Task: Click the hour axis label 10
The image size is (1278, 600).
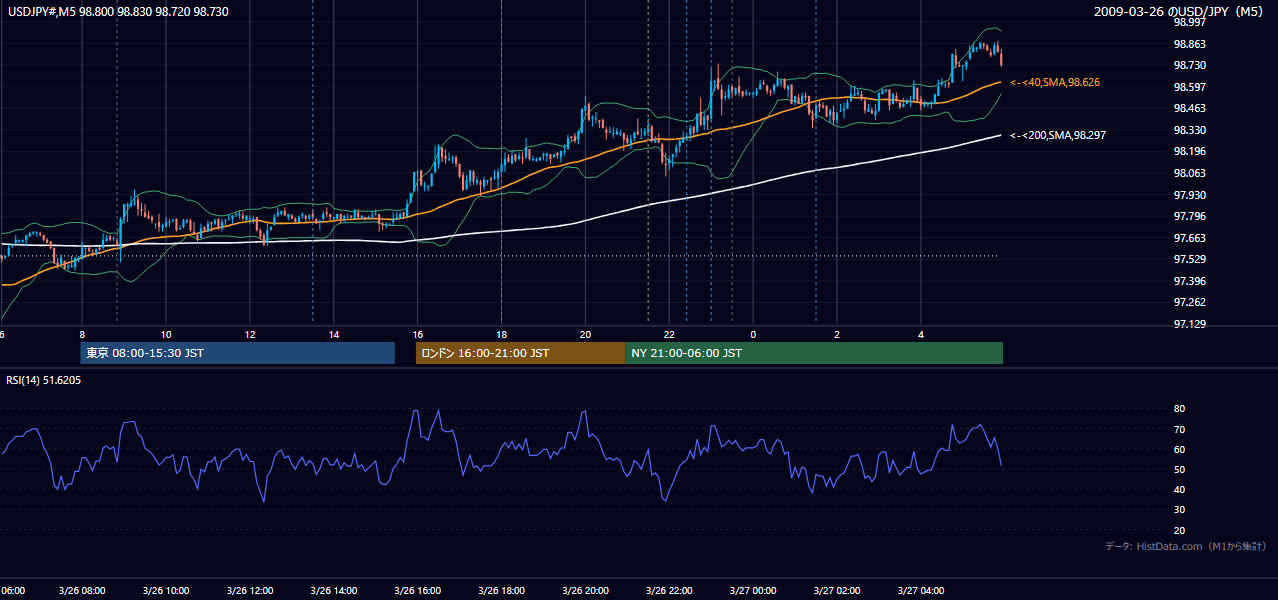Action: pos(166,334)
